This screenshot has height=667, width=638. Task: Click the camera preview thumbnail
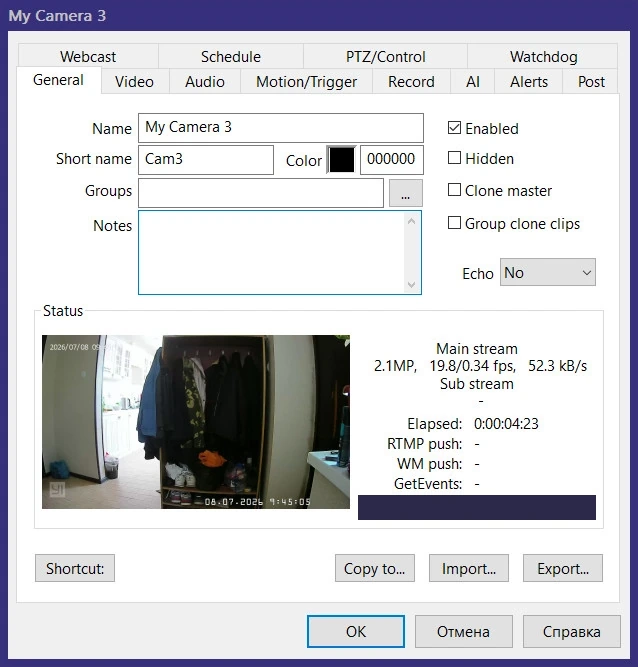(196, 422)
